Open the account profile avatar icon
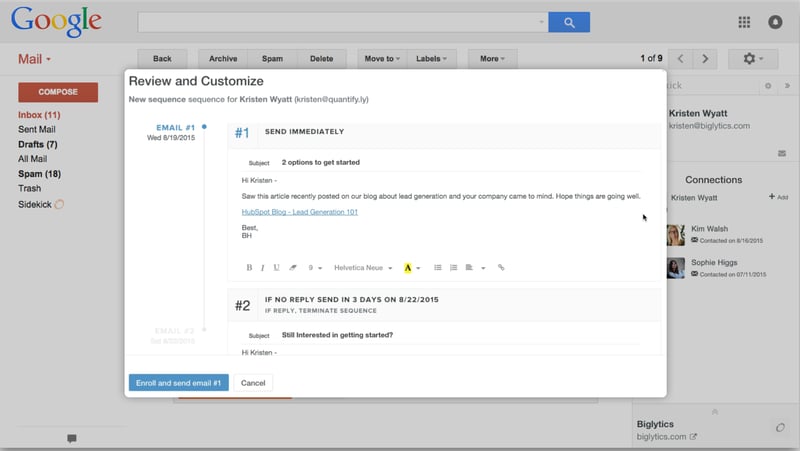Viewport: 800px width, 451px height. point(775,22)
